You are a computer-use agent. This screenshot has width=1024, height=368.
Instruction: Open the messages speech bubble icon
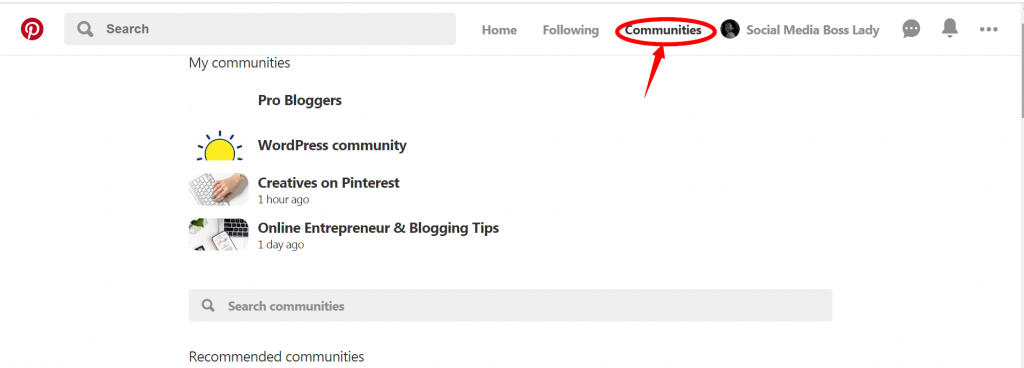click(911, 29)
